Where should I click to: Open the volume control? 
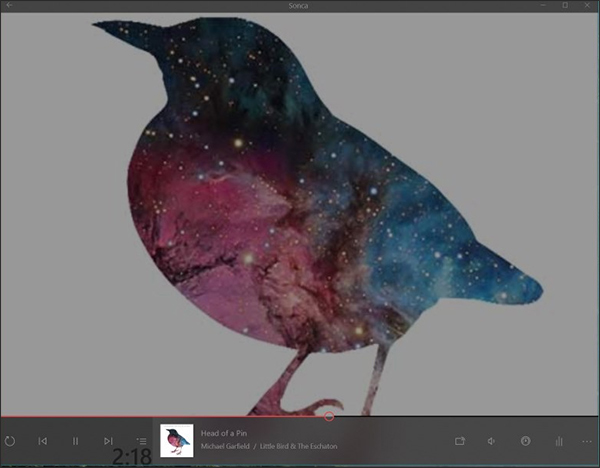tap(492, 441)
